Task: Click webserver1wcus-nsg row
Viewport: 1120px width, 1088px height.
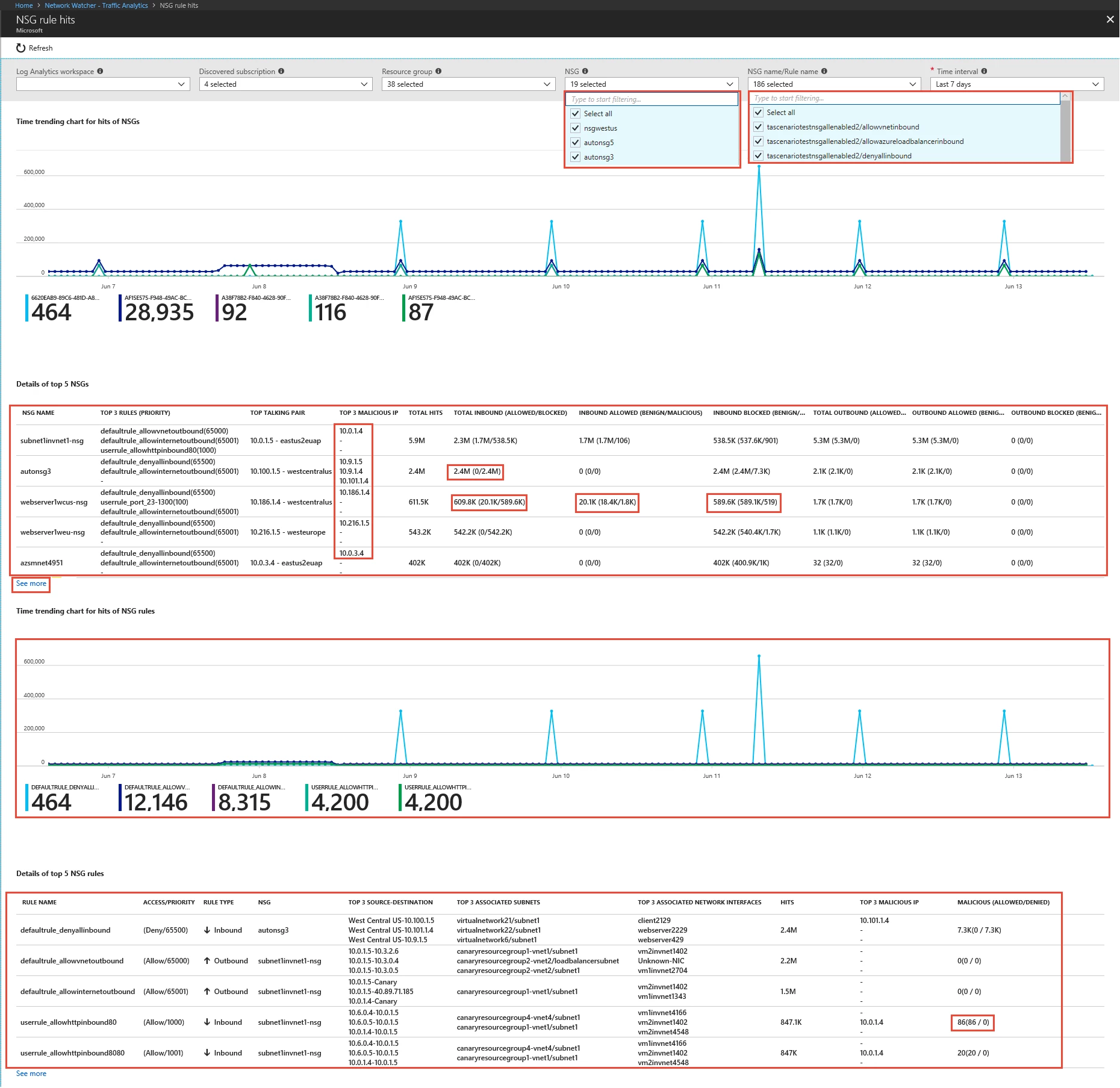Action: [x=560, y=502]
